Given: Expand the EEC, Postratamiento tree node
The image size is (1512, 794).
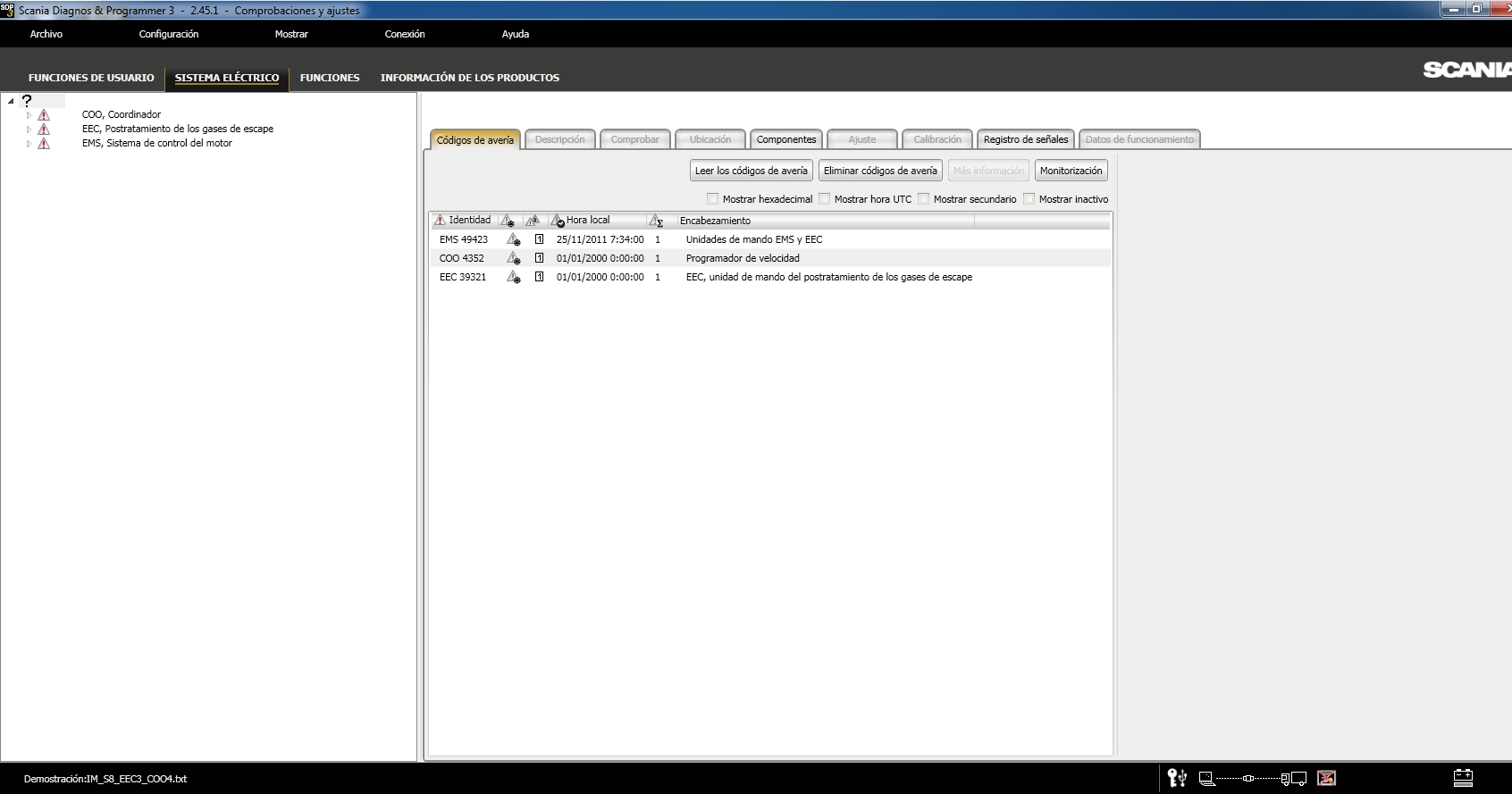Looking at the screenshot, I should [x=29, y=130].
